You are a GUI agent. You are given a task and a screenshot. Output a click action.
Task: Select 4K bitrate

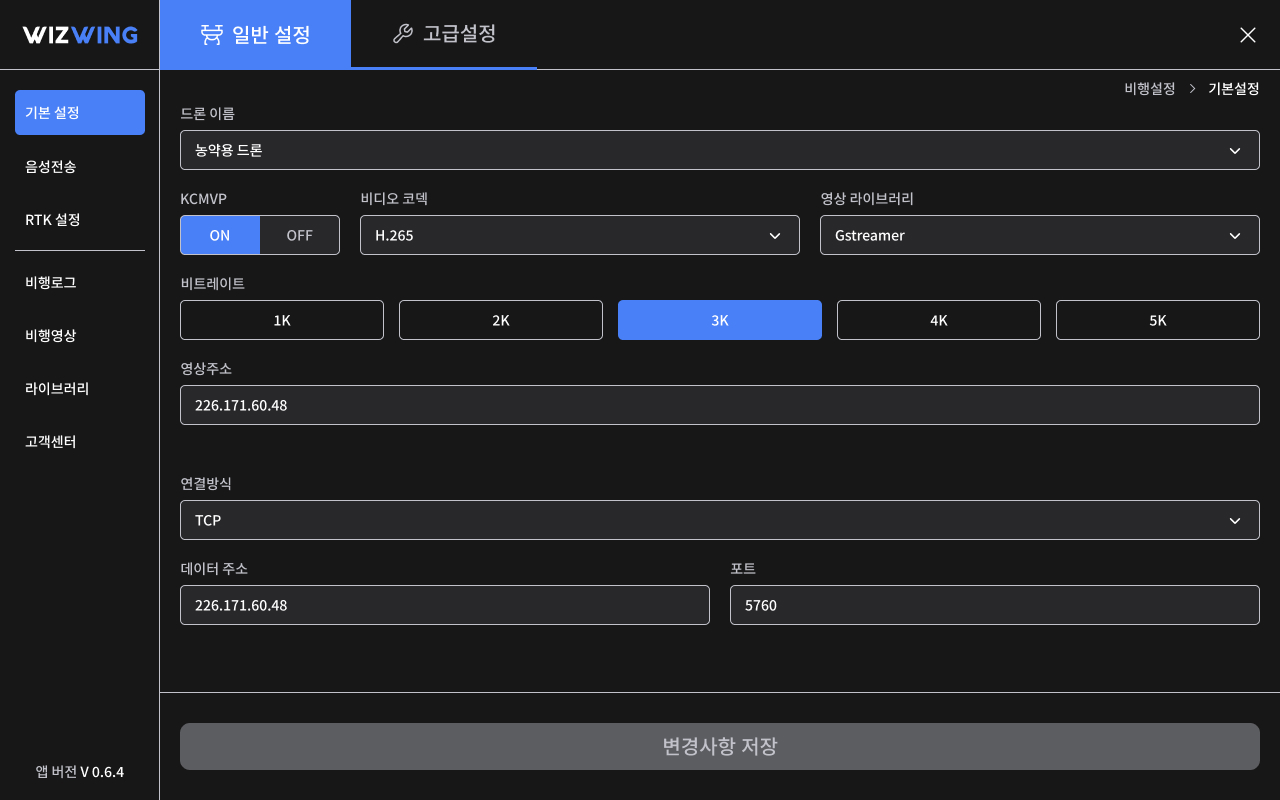click(939, 320)
